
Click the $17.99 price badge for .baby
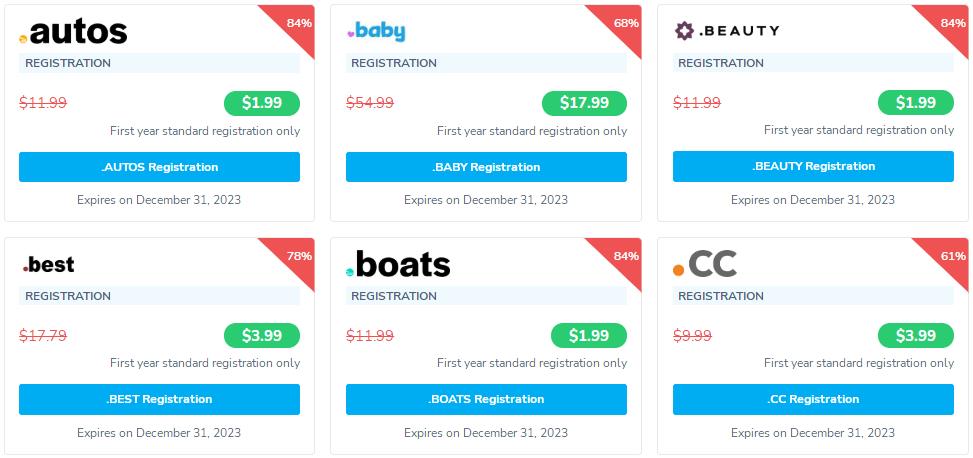point(584,103)
